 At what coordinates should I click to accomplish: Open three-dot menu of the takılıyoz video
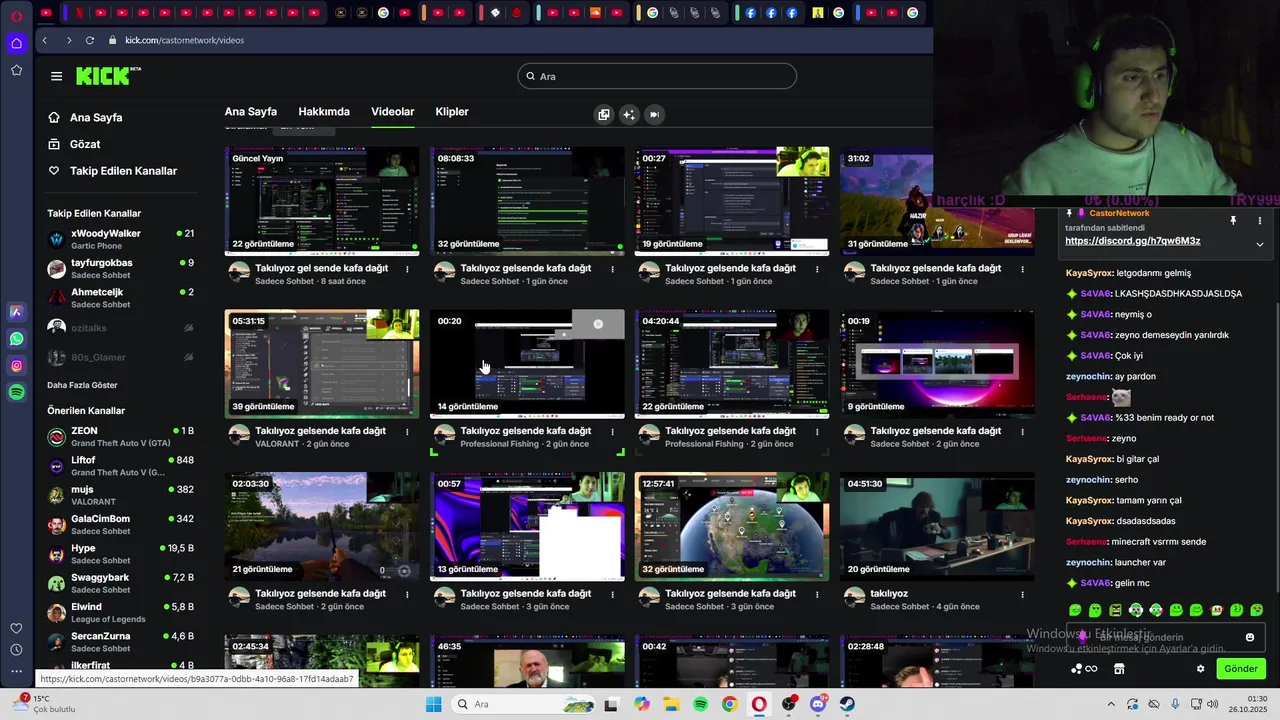point(1022,594)
